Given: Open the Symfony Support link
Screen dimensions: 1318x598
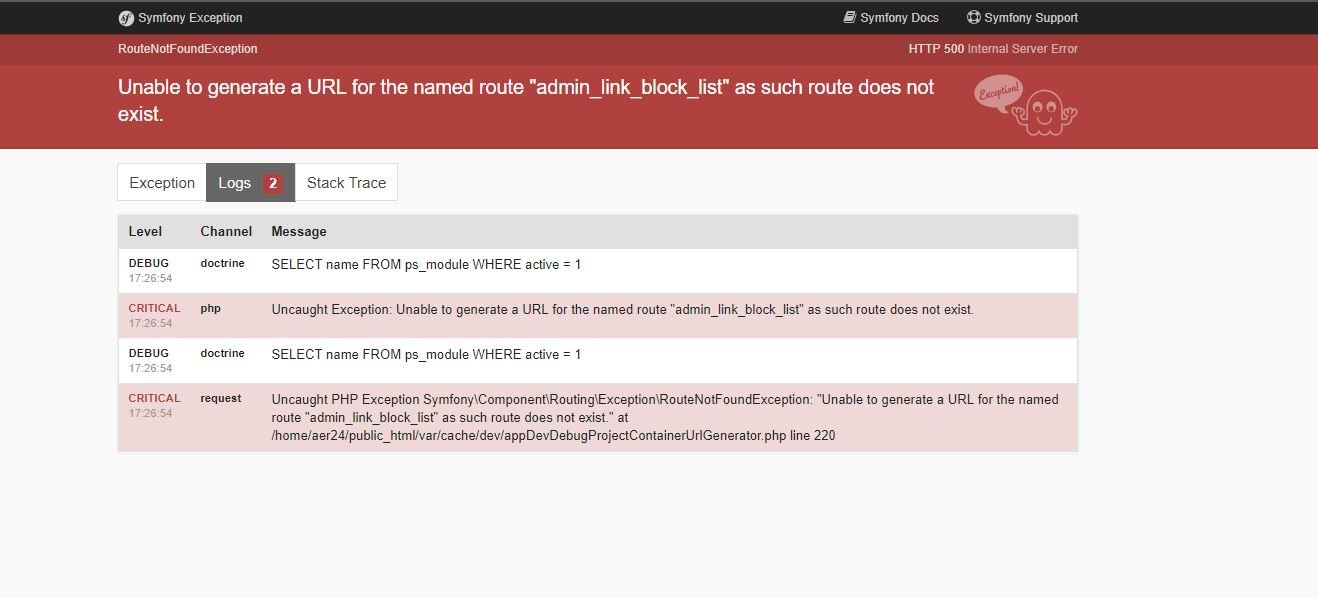Looking at the screenshot, I should (1023, 18).
